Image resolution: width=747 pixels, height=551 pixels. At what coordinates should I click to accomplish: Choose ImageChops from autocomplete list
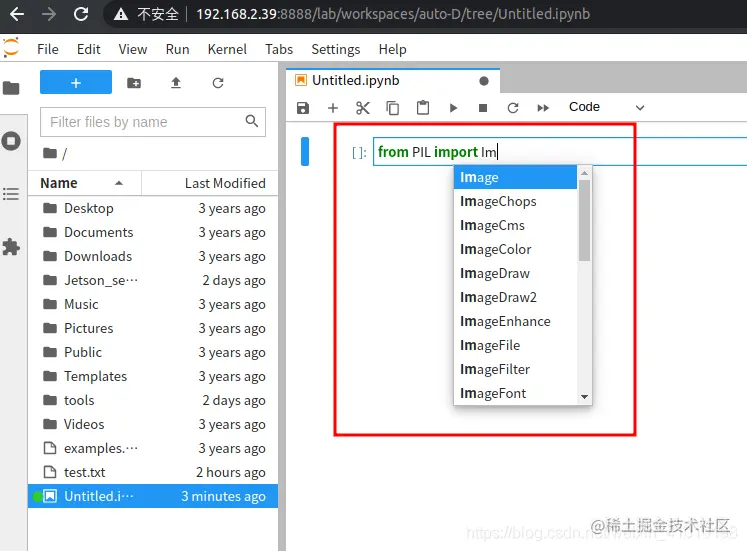[x=515, y=201]
